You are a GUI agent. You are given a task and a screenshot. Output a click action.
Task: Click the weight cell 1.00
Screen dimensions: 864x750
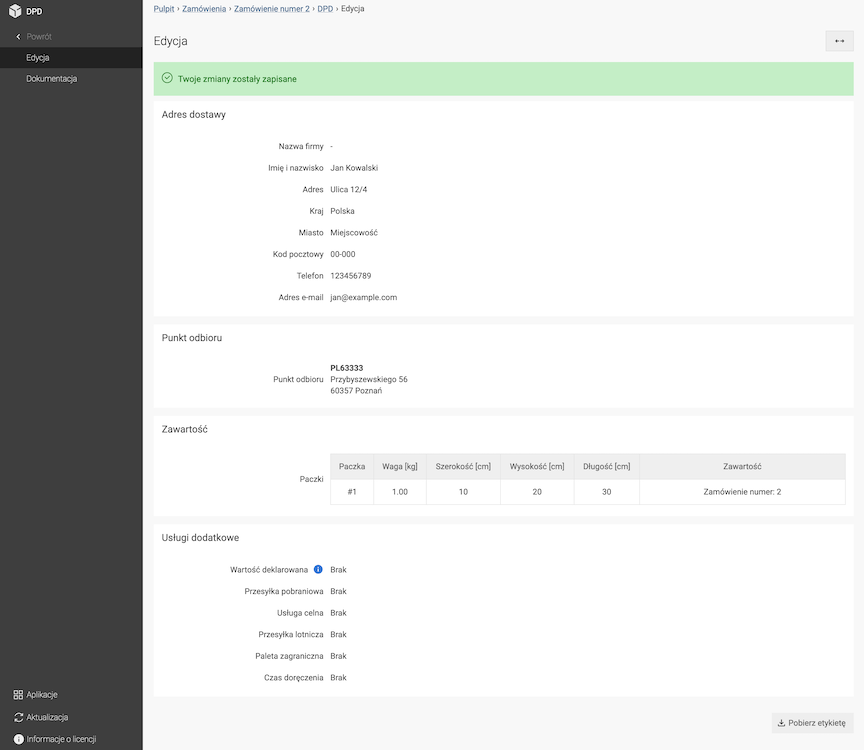(400, 492)
